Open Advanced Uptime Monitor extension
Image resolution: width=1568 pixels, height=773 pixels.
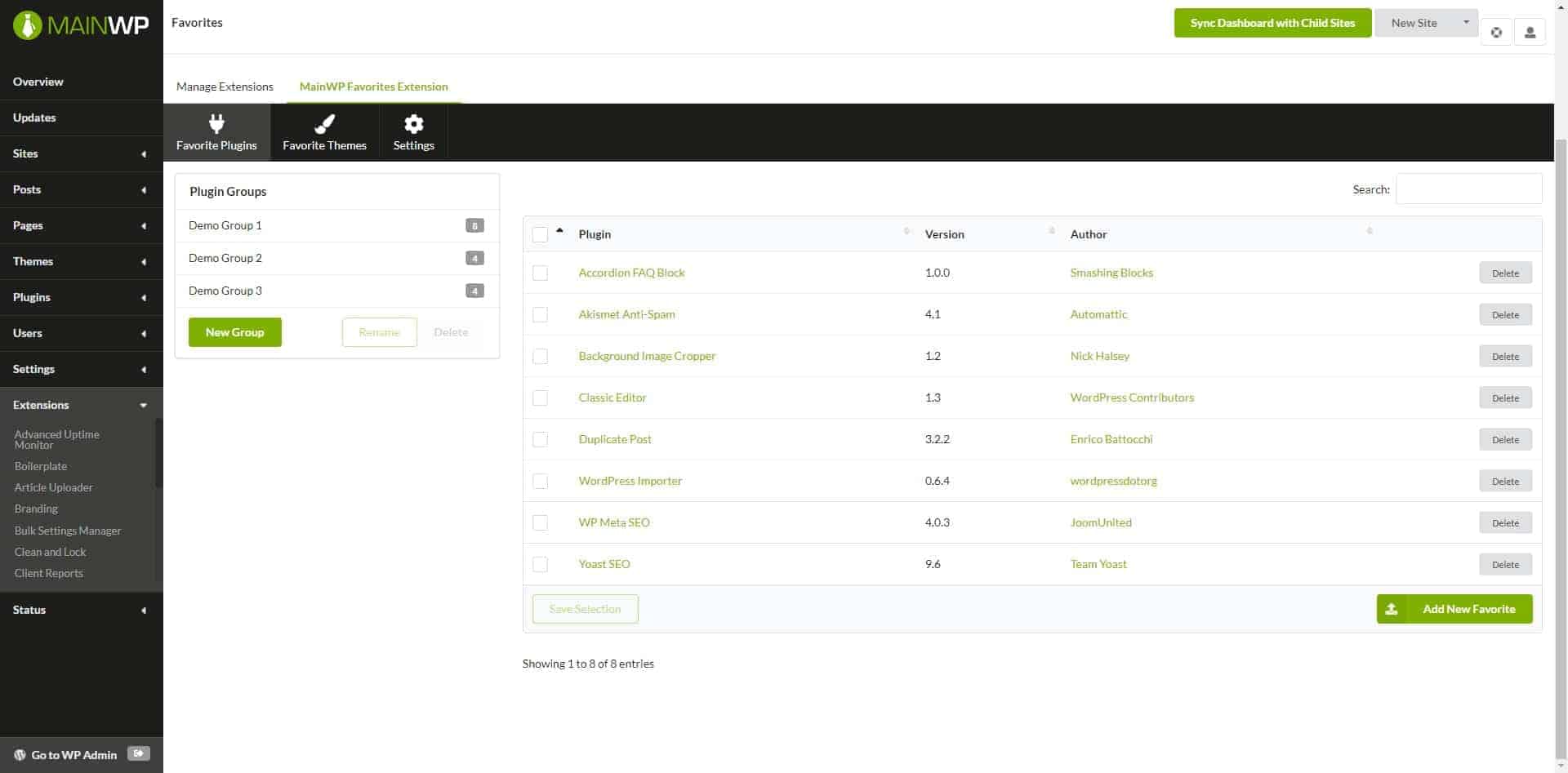tap(56, 439)
